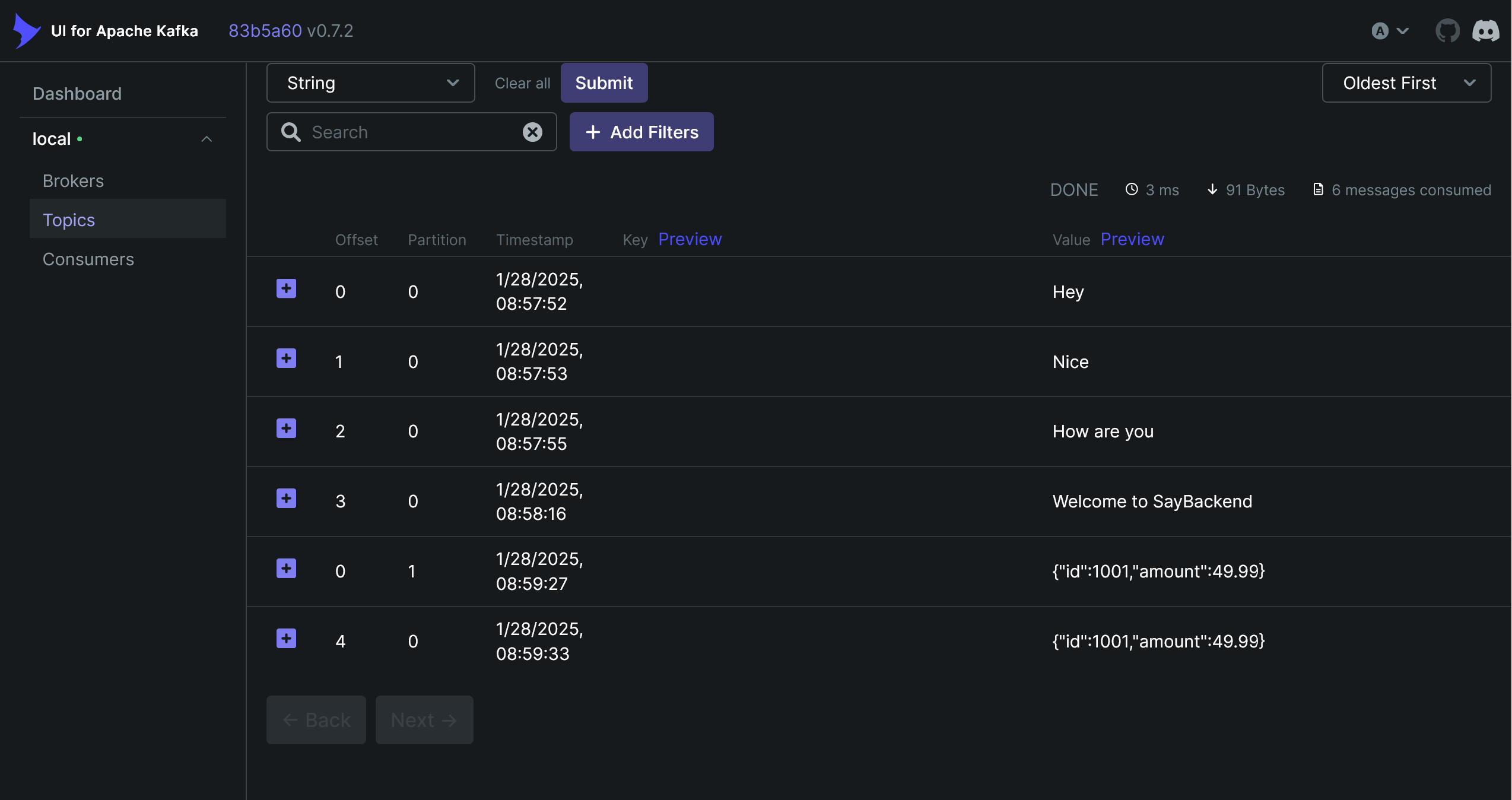The image size is (1512, 800).
Task: Expand the offset 4 JSON message row
Action: [286, 638]
